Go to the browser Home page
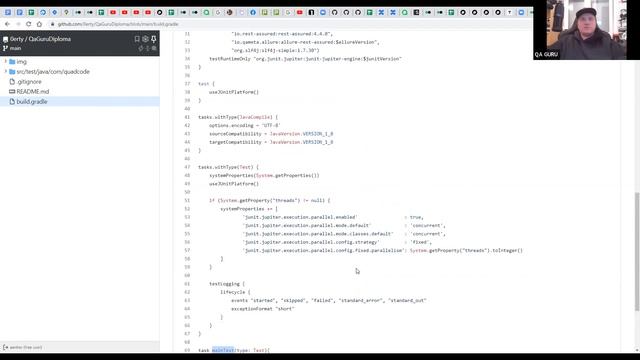Viewport: 640px width, 360px height. 39,24
